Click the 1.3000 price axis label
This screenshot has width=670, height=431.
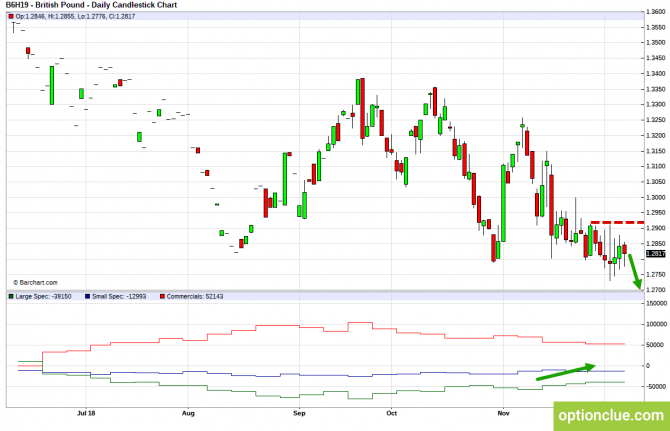coord(656,197)
